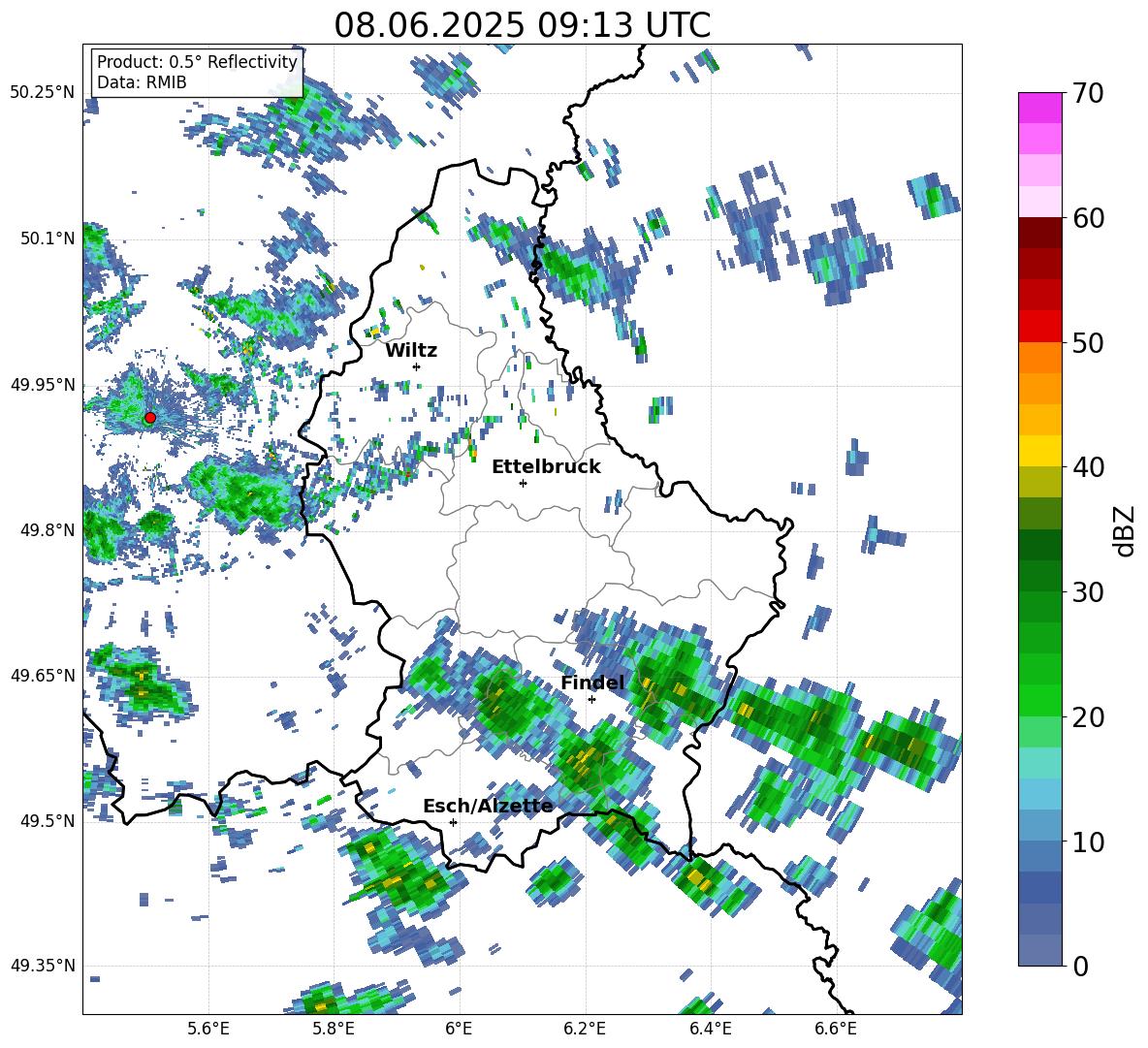Click the Esch/Alzette city label
Screen dimensions: 1148x1048
point(489,807)
